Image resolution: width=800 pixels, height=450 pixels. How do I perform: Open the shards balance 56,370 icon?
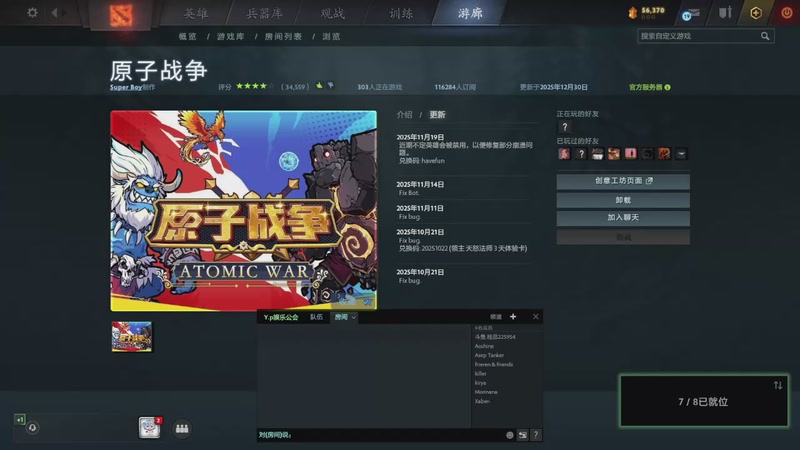click(633, 13)
